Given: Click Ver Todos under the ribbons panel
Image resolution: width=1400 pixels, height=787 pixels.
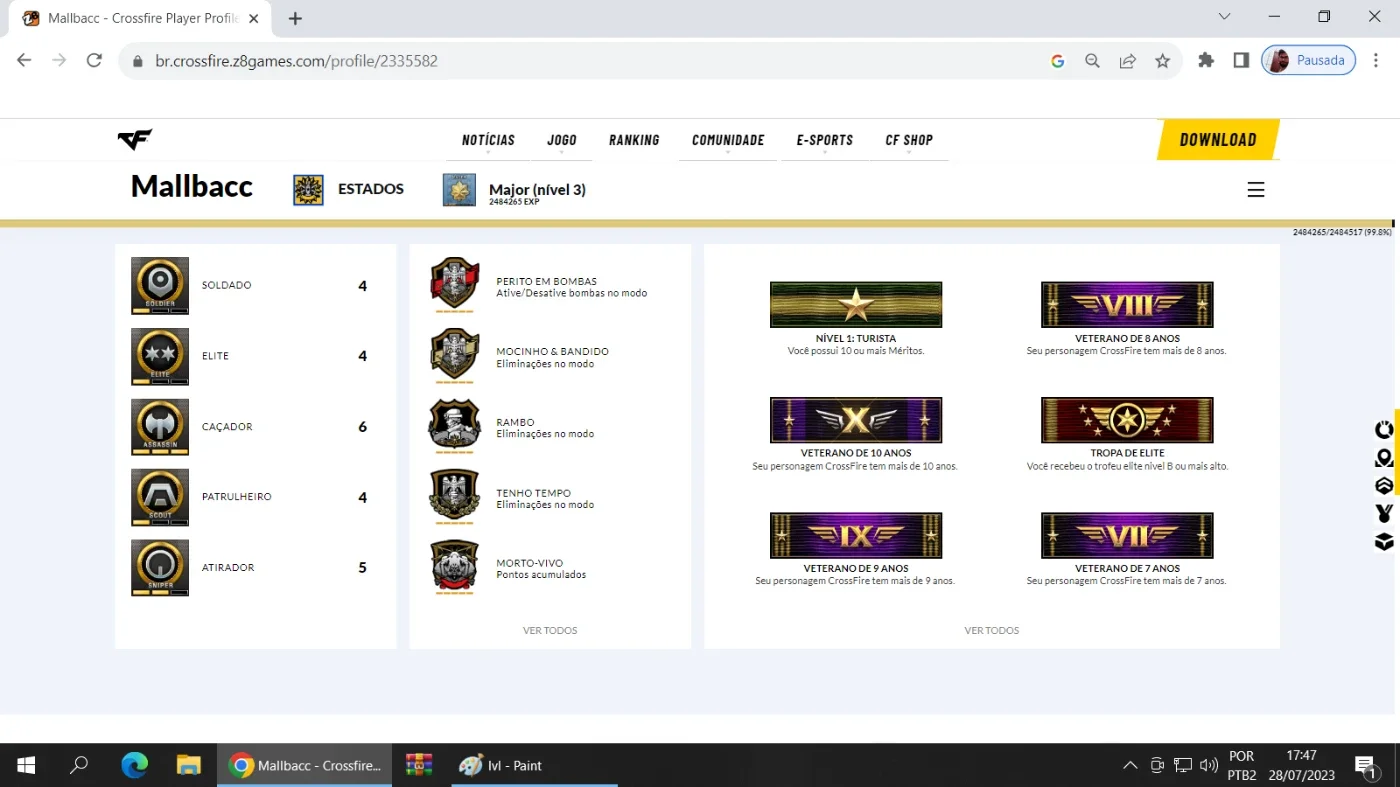Looking at the screenshot, I should click(x=992, y=631).
